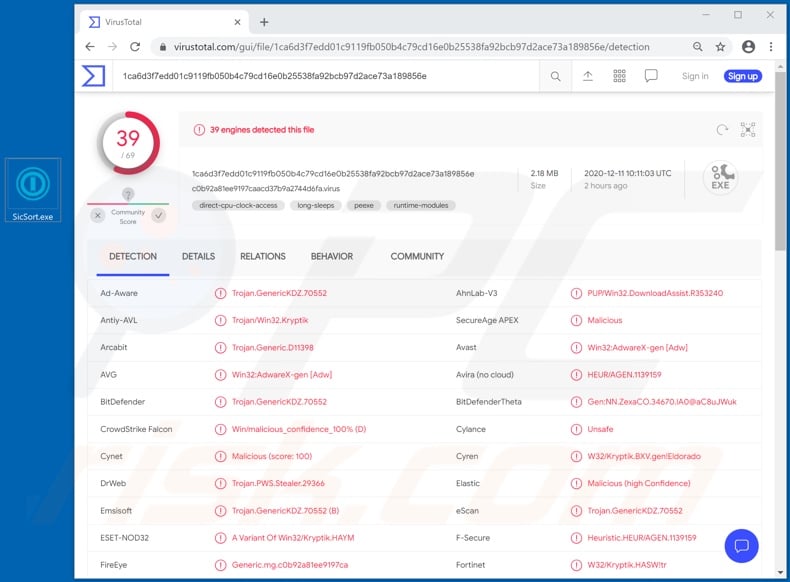The image size is (790, 582).
Task: Click the long-sleeps tag
Action: point(315,206)
